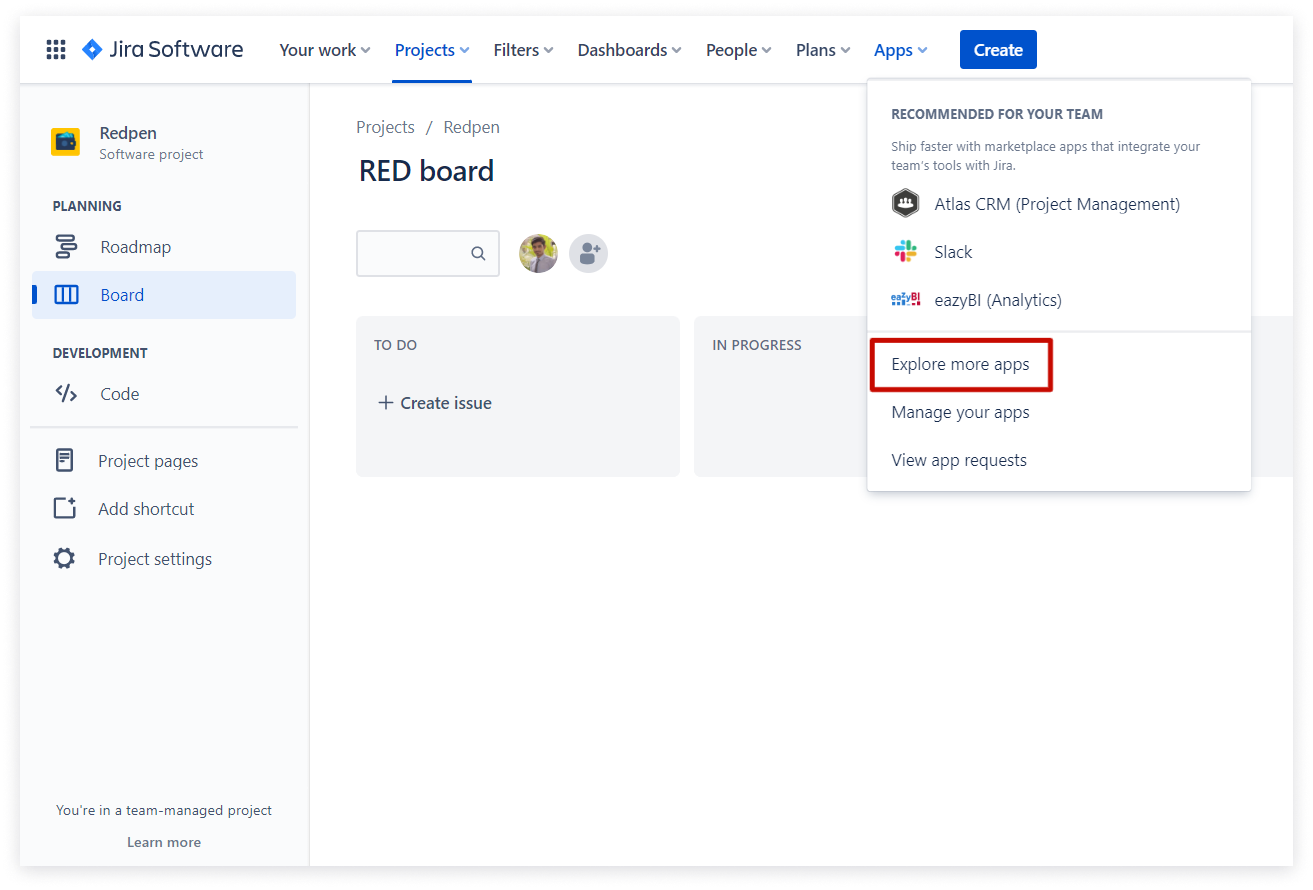Open Board in the sidebar

[164, 295]
